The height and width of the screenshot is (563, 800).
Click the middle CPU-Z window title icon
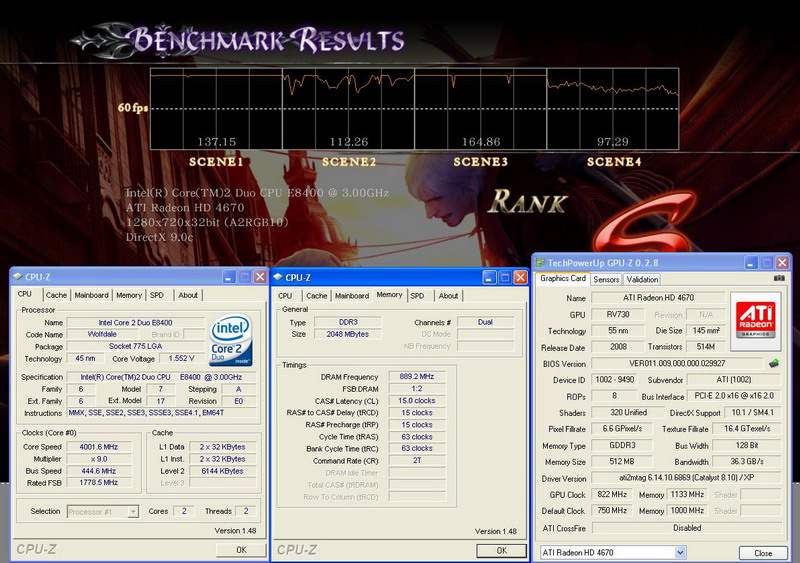(278, 277)
